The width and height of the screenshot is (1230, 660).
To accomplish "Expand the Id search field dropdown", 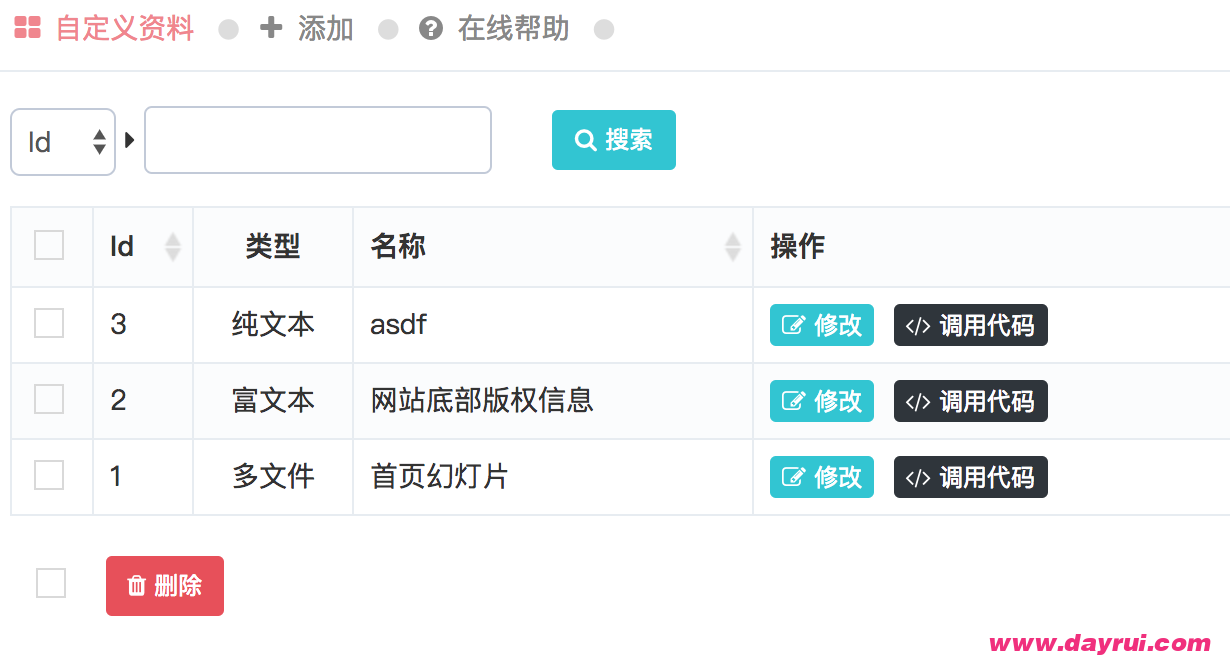I will click(63, 142).
